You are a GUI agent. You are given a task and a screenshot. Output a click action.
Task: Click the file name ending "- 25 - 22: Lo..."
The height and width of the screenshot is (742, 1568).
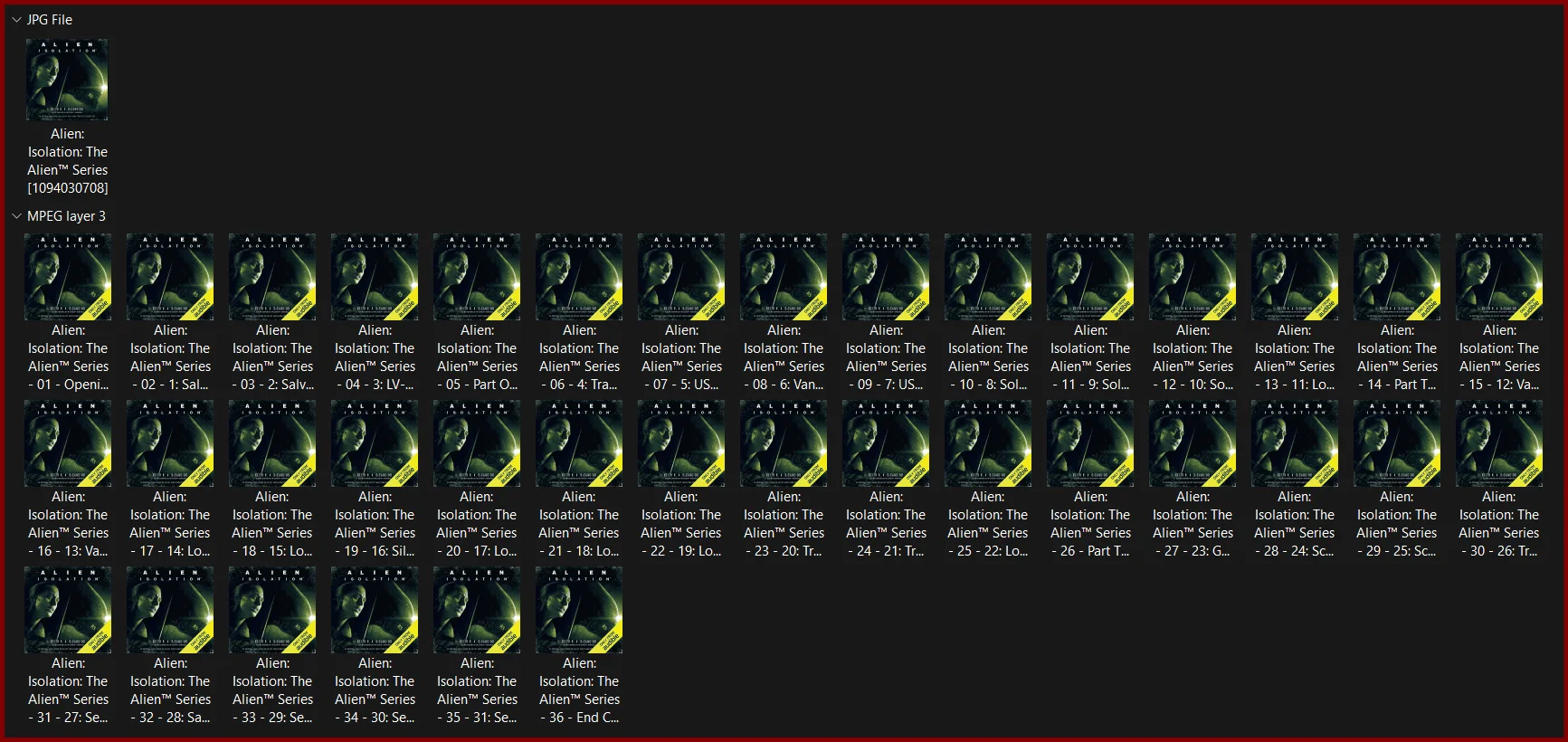click(988, 524)
